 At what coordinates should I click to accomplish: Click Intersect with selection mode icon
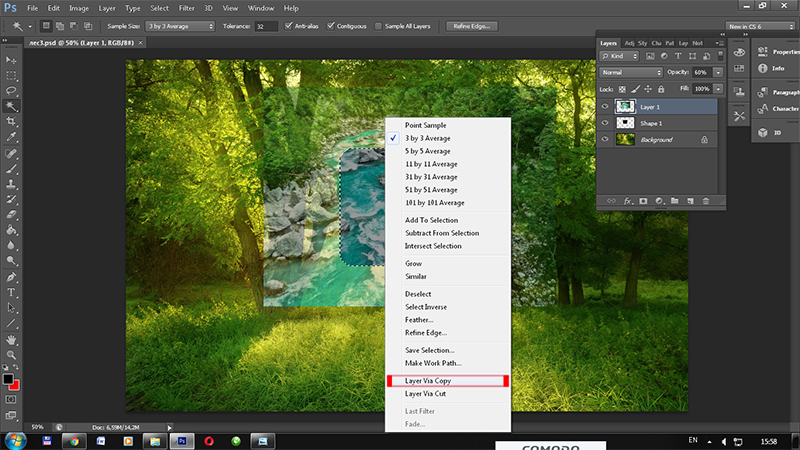[x=88, y=26]
